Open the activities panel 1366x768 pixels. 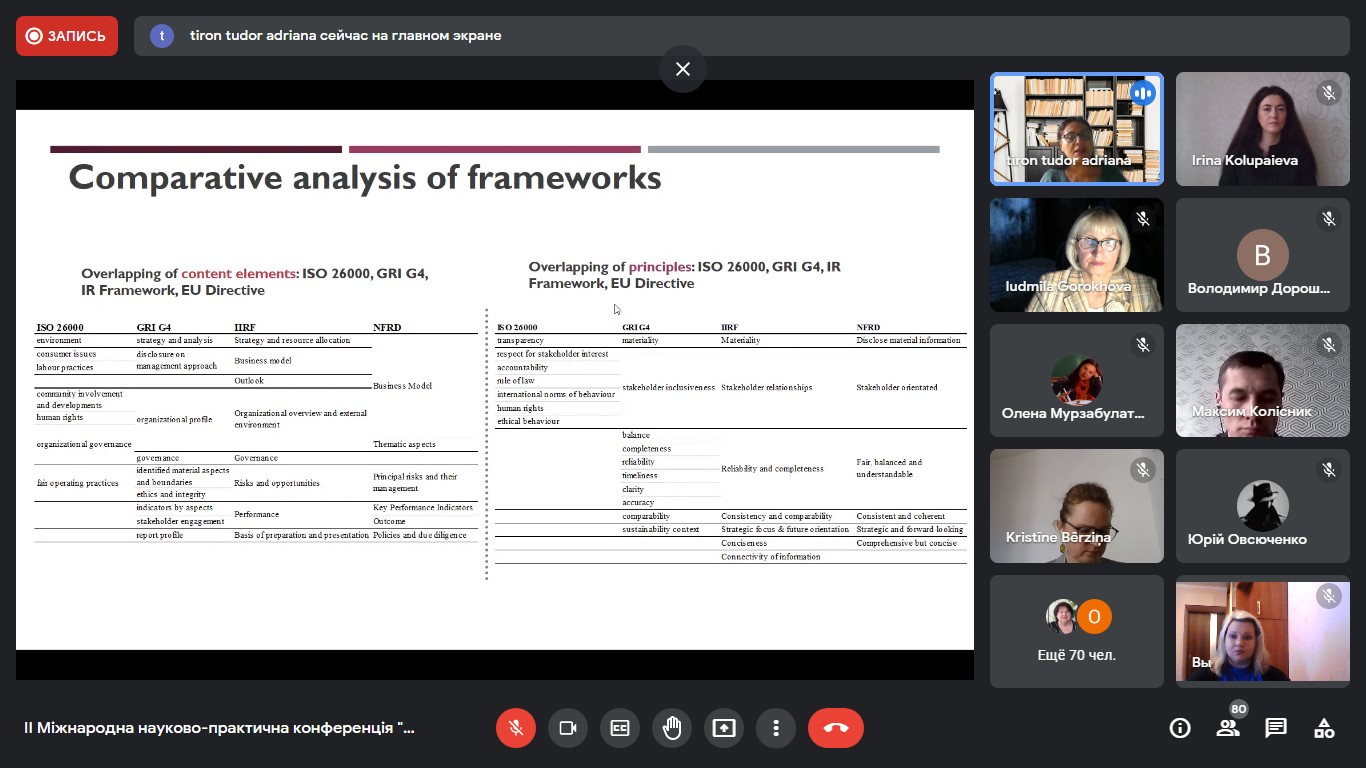1324,728
